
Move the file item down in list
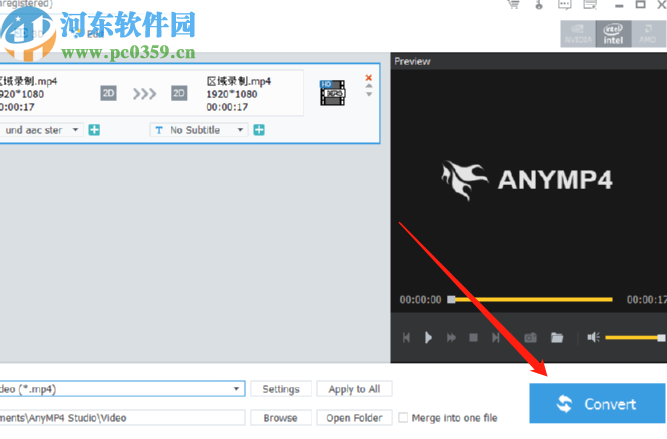tap(369, 94)
